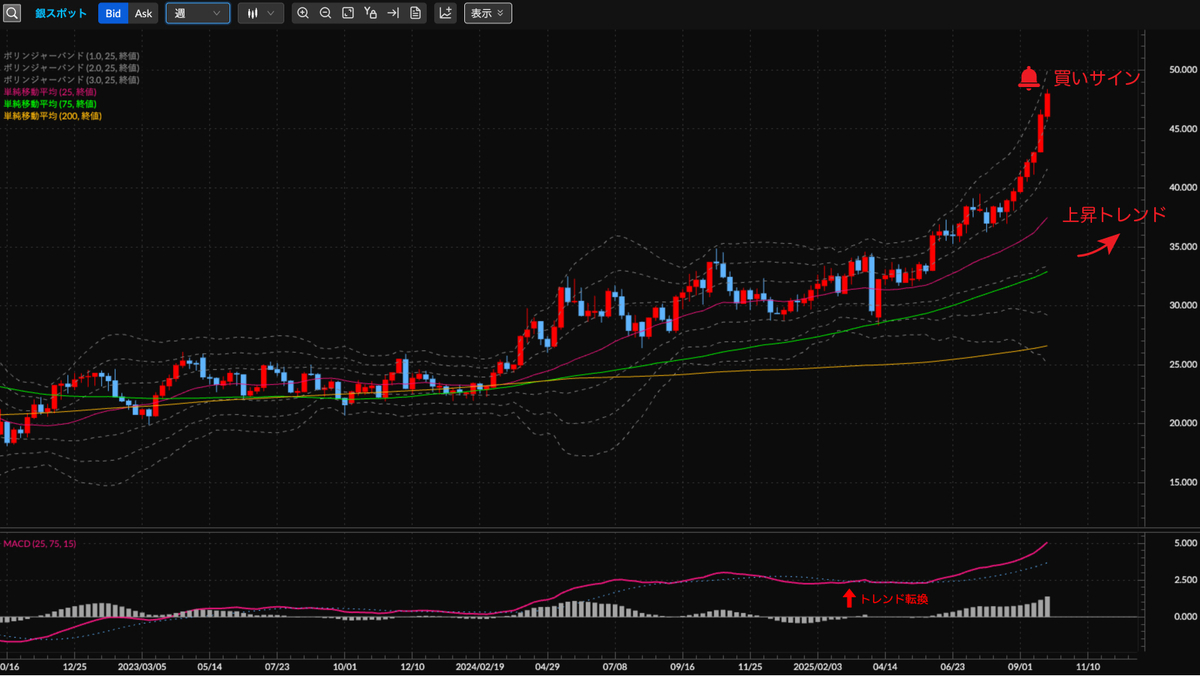
Task: Open the symbol search magnifier
Action: [x=12, y=13]
